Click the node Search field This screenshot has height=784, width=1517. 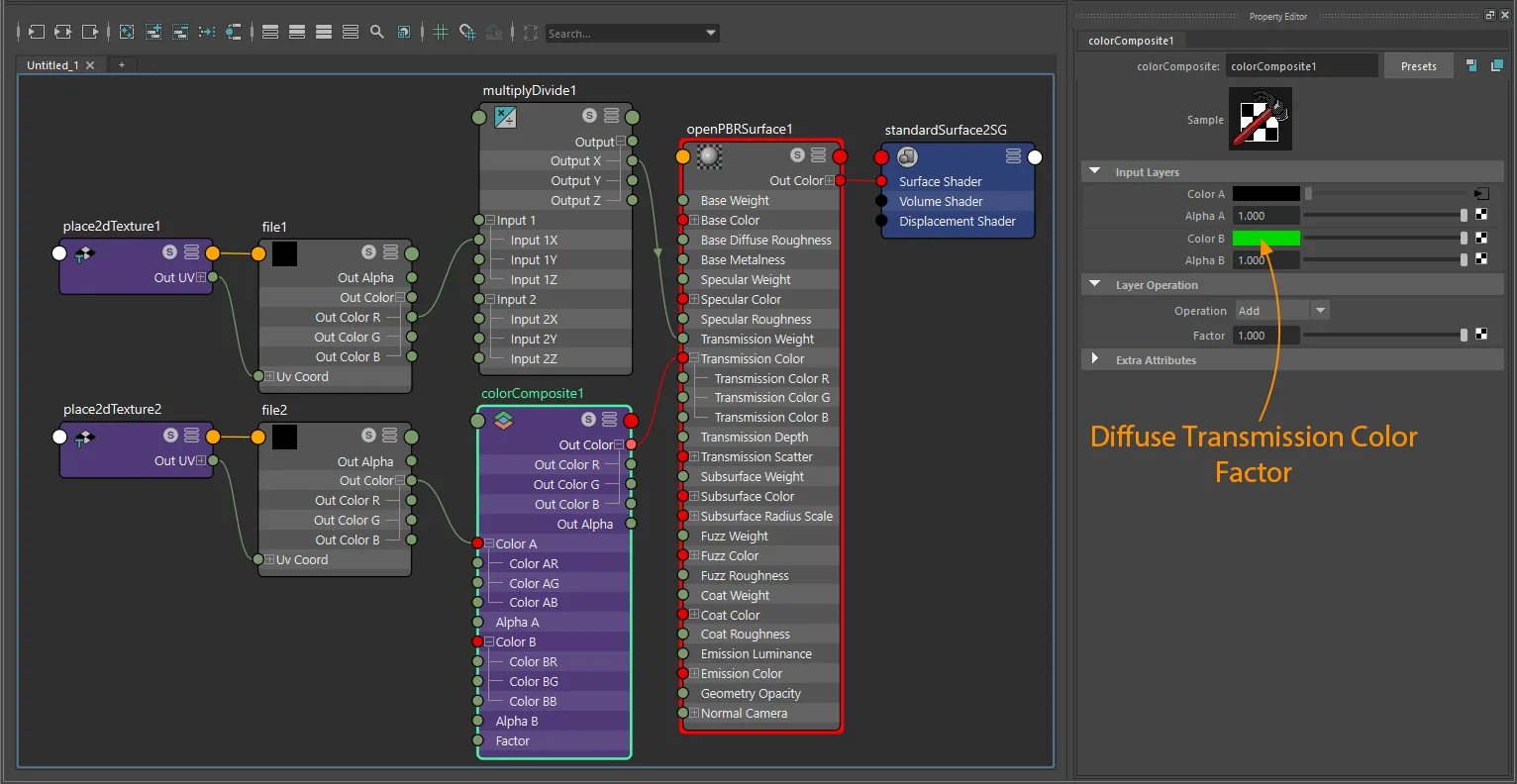click(x=632, y=34)
